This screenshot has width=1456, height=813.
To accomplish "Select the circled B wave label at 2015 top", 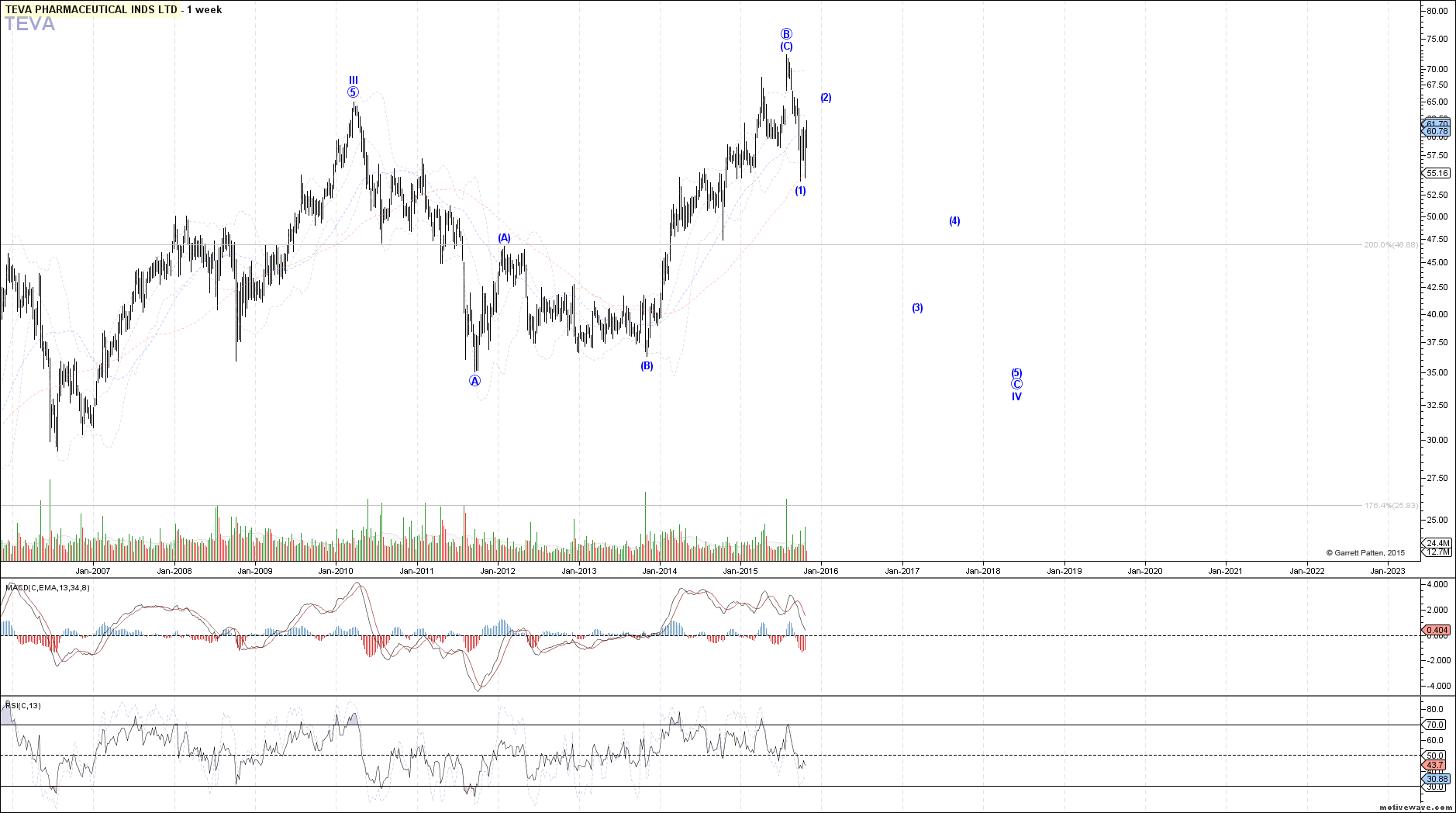I will click(786, 34).
